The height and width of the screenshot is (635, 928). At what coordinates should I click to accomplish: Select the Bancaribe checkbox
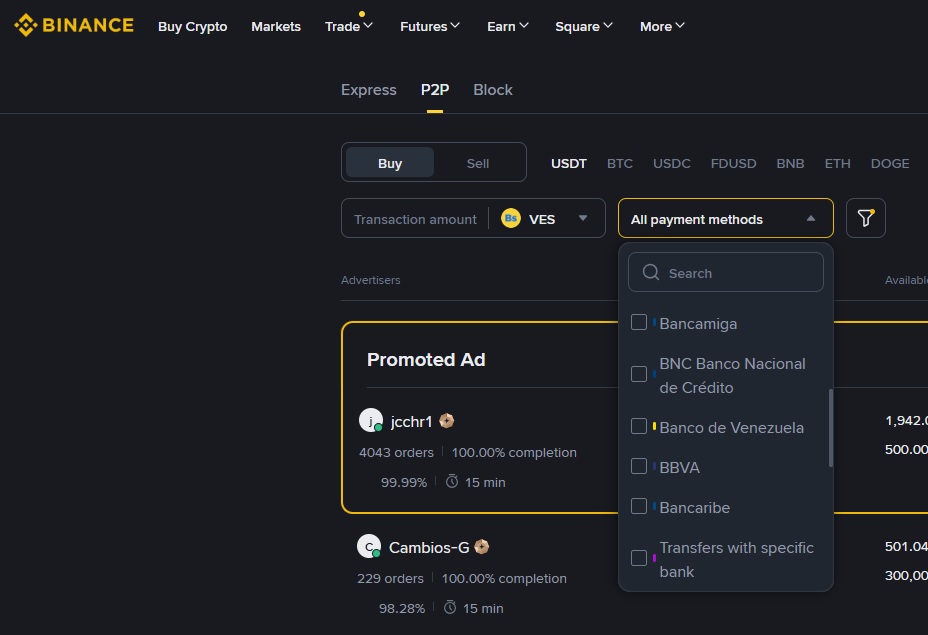pyautogui.click(x=638, y=506)
